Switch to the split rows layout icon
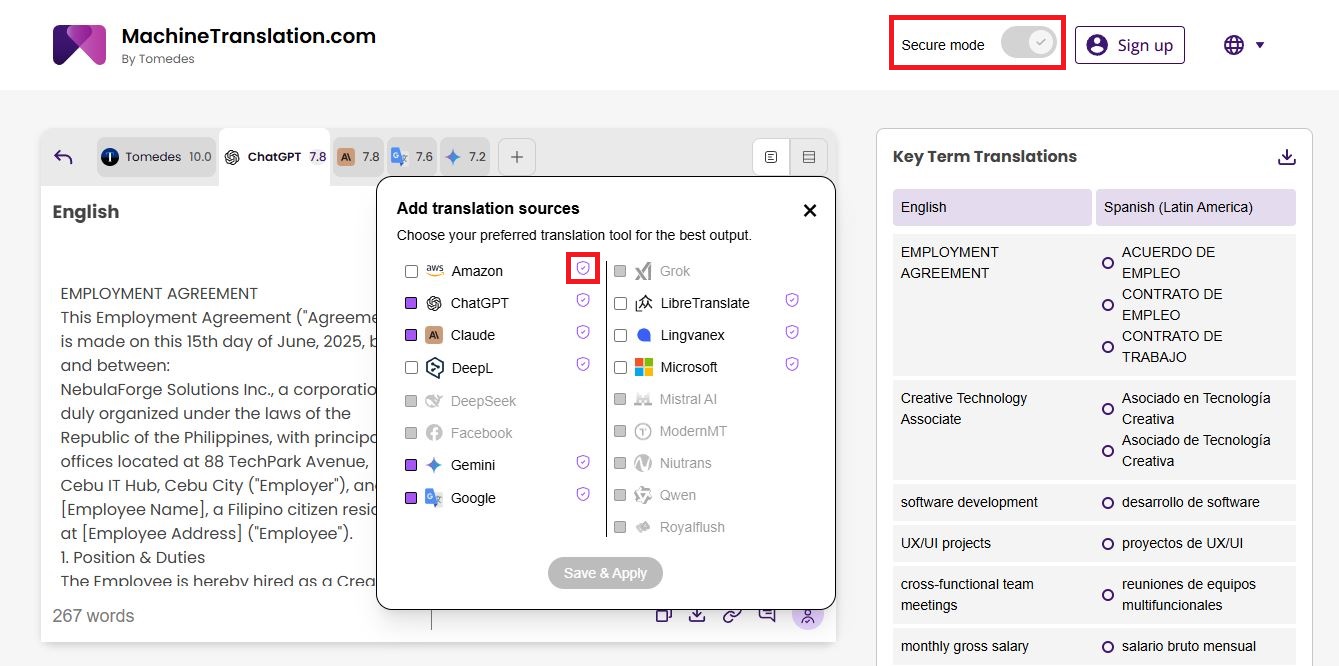Screen dimensions: 1339x666 [x=809, y=157]
